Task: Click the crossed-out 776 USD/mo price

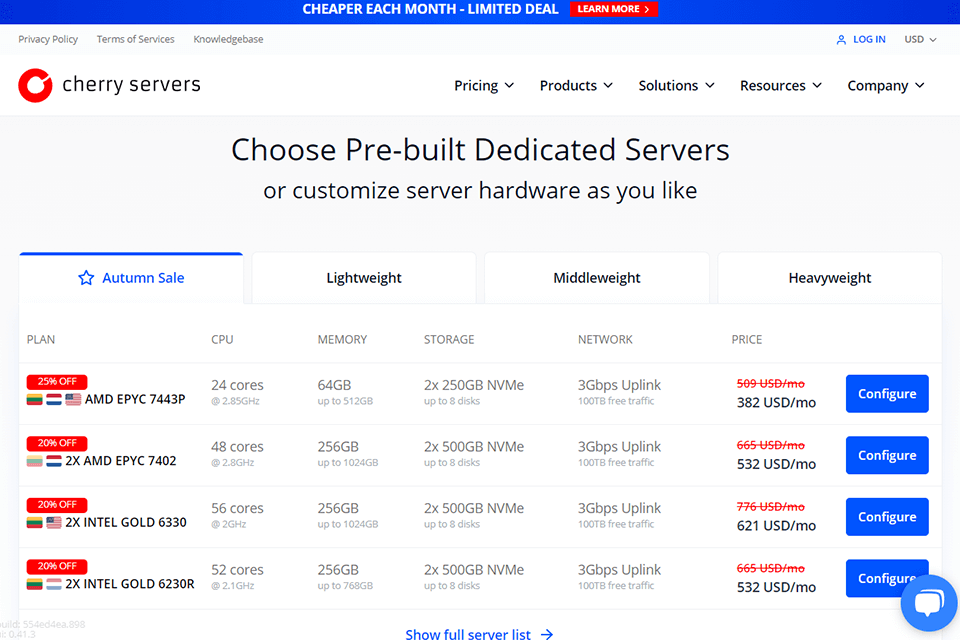Action: click(x=770, y=507)
